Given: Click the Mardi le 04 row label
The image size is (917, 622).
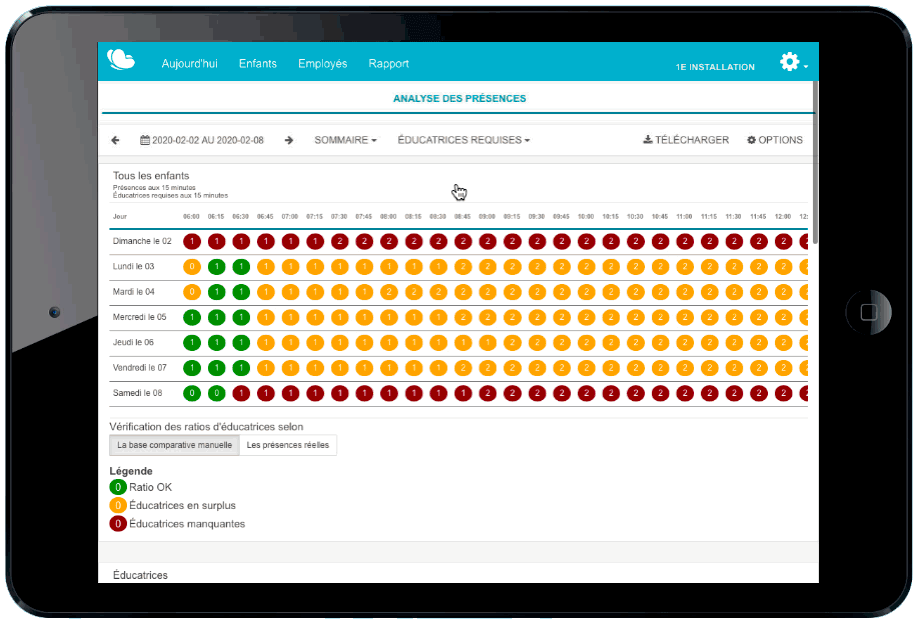Looking at the screenshot, I should [133, 292].
